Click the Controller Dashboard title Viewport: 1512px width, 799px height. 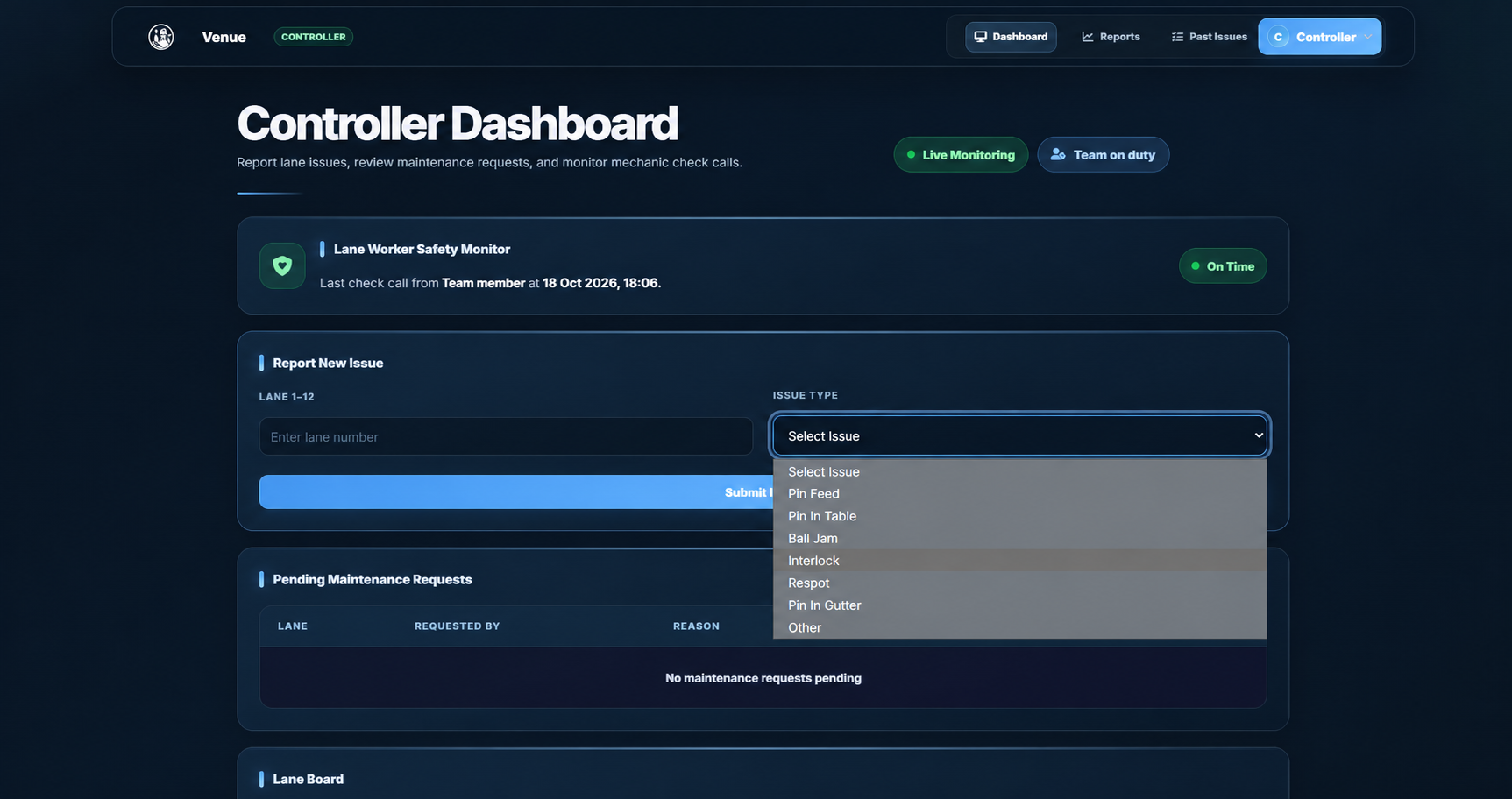(458, 123)
